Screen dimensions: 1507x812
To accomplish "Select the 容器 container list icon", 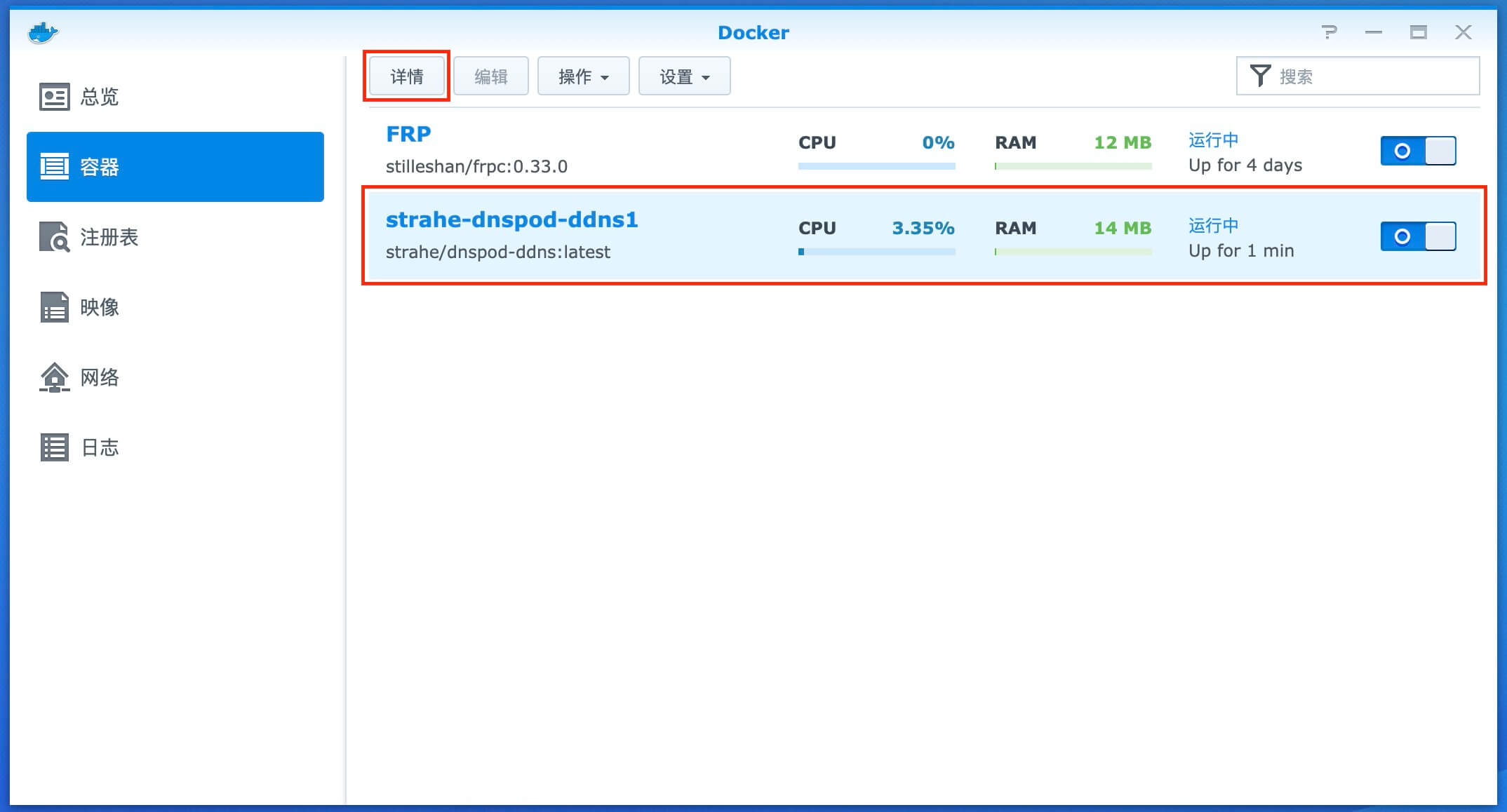I will (54, 167).
